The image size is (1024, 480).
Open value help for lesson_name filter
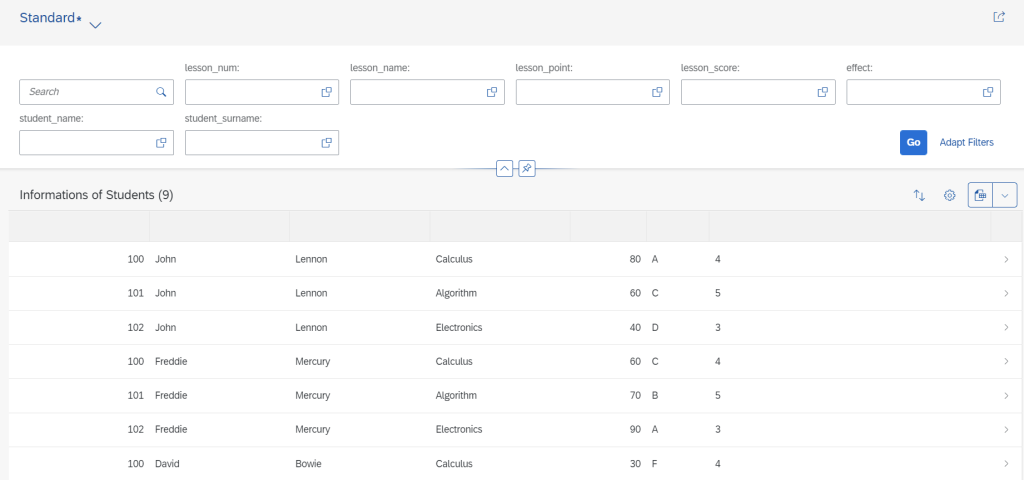492,92
